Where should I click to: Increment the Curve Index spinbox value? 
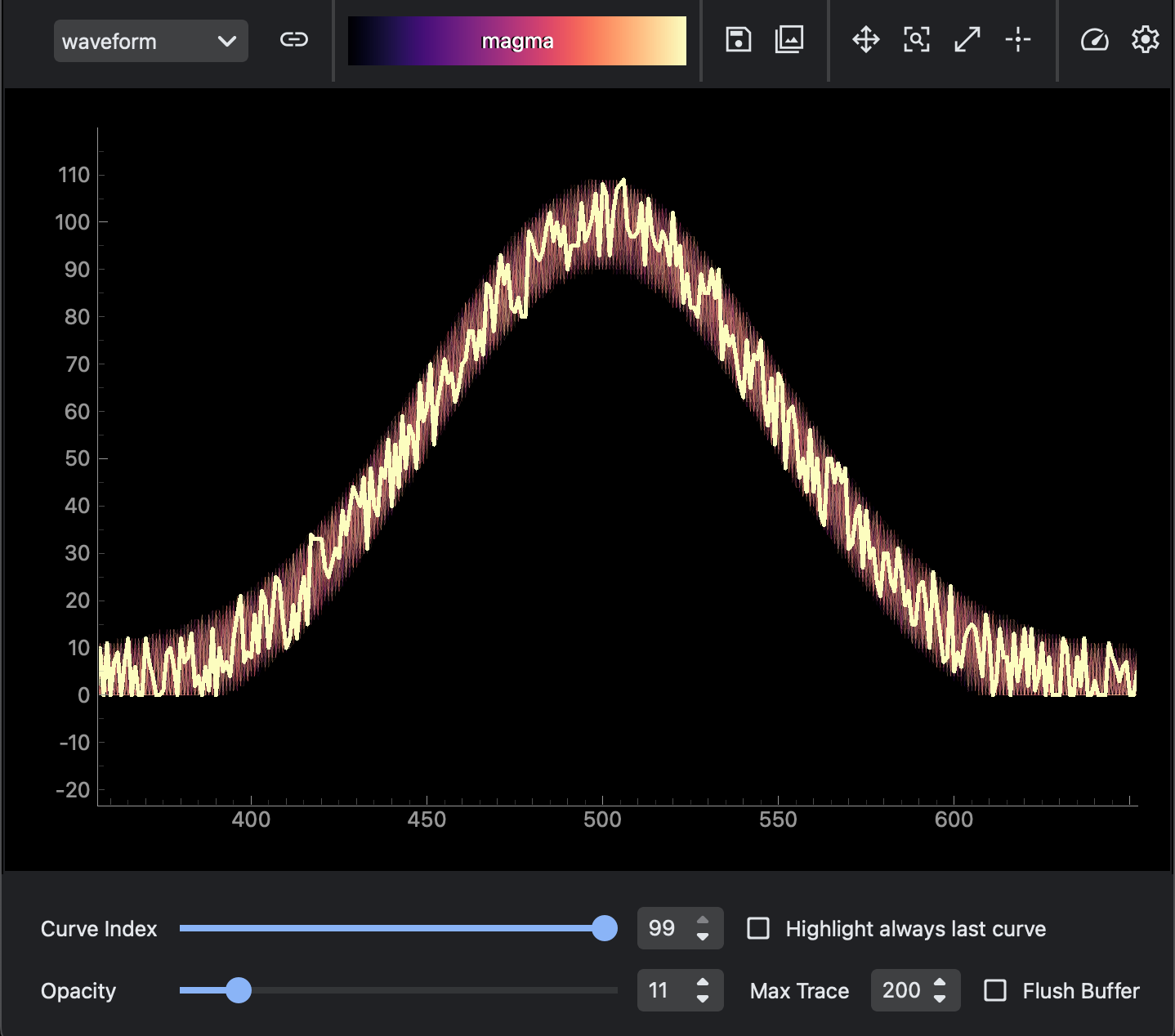(703, 921)
